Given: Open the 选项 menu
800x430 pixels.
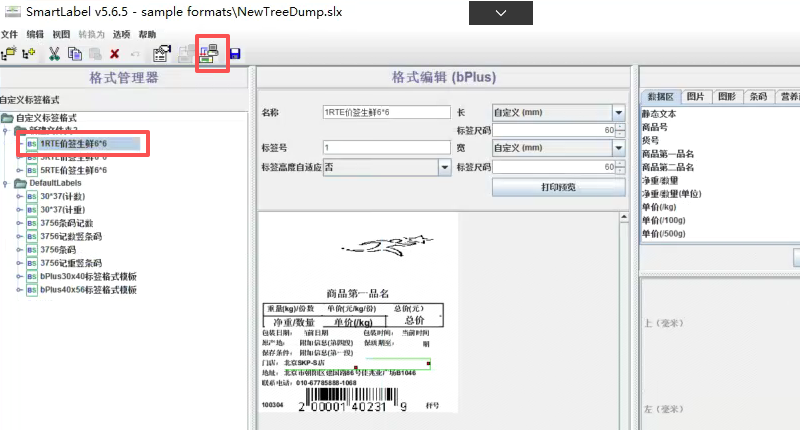Looking at the screenshot, I should pos(121,34).
